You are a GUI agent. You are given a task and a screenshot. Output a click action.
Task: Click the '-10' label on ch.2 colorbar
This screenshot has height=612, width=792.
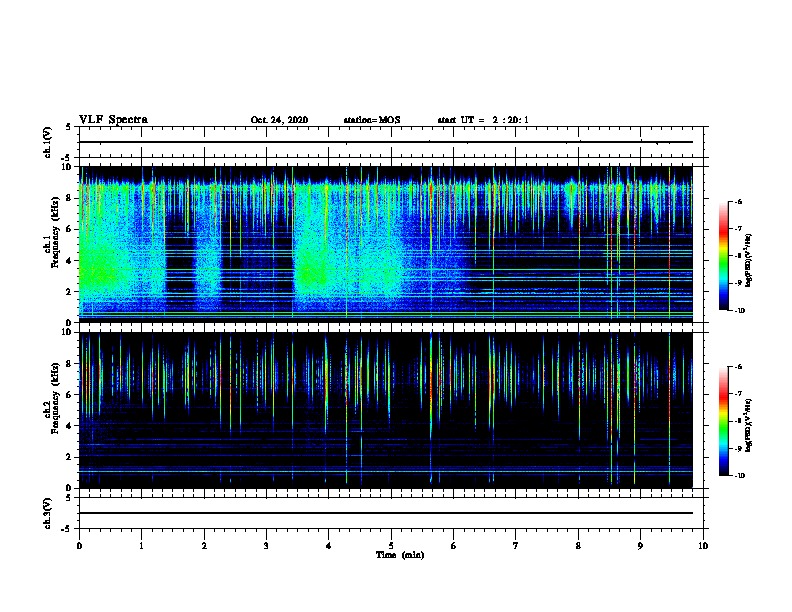[x=739, y=476]
